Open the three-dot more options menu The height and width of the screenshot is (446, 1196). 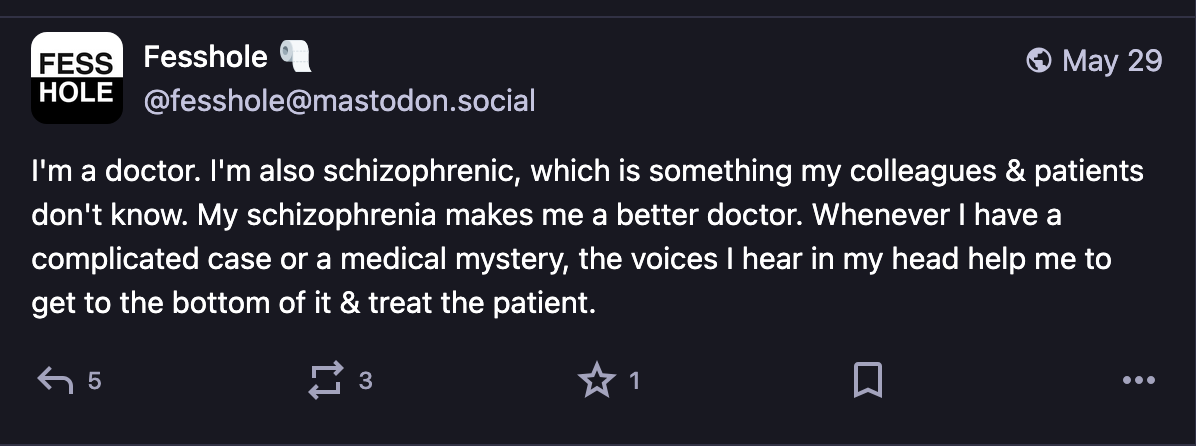click(1139, 380)
